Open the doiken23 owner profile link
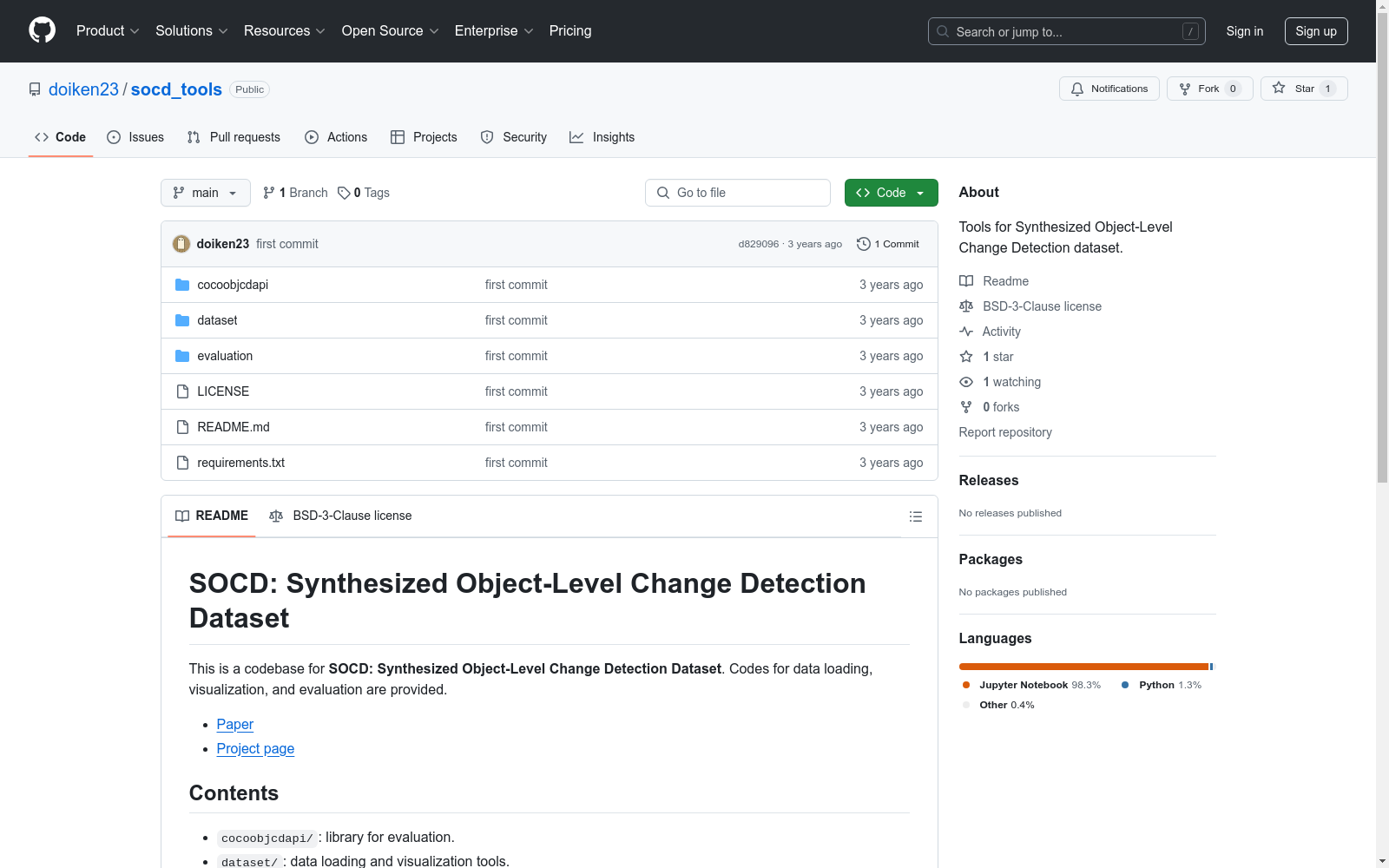The image size is (1389, 868). 83,89
